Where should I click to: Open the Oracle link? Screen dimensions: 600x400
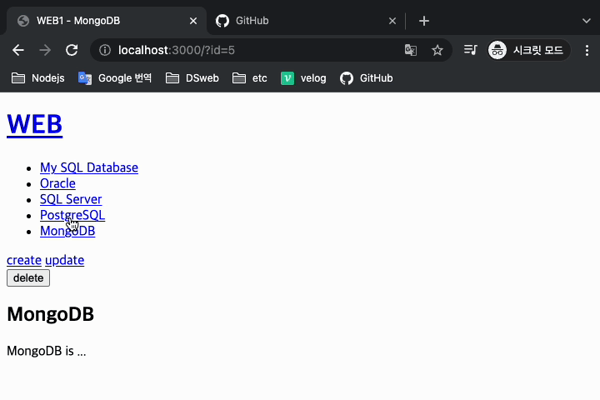(x=57, y=183)
